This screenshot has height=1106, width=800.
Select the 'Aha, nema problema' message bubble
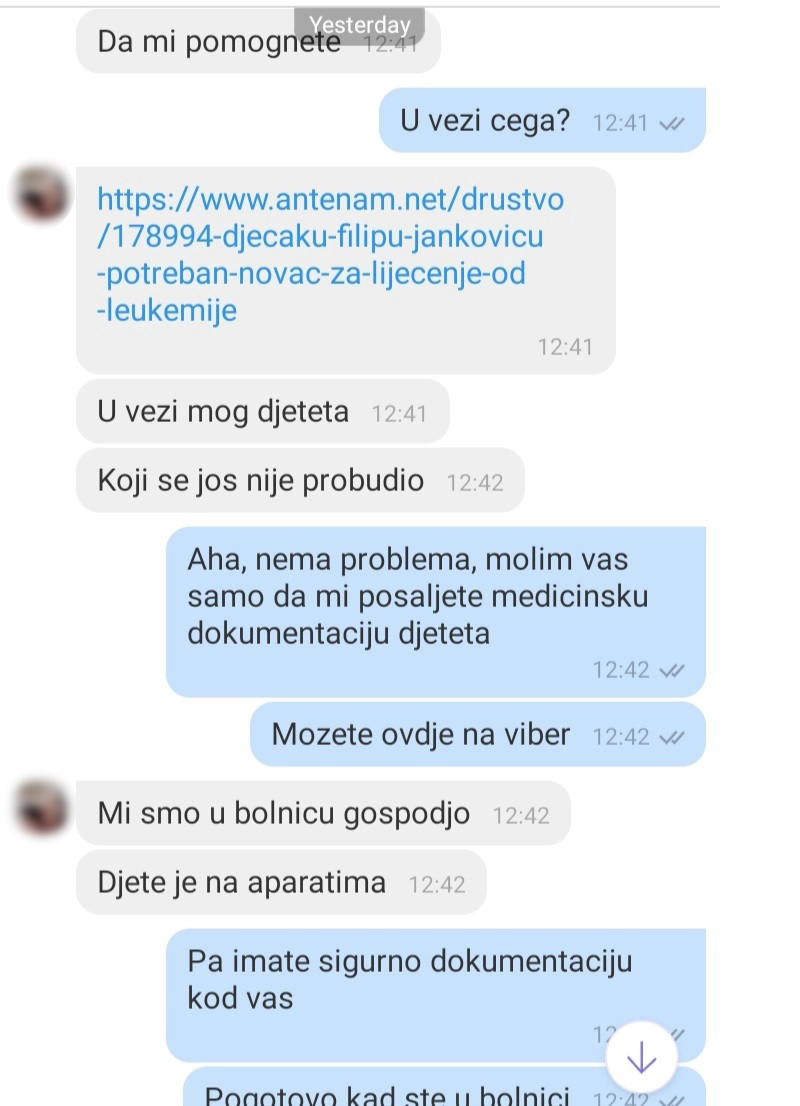[x=436, y=612]
